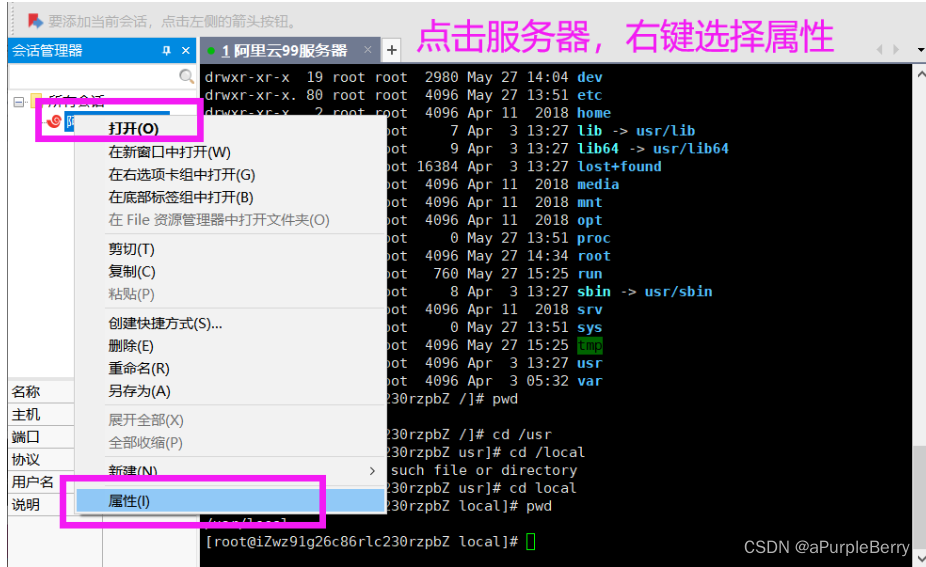
Task: Click the bookmark arrow icon in the address bar
Action: (35, 21)
